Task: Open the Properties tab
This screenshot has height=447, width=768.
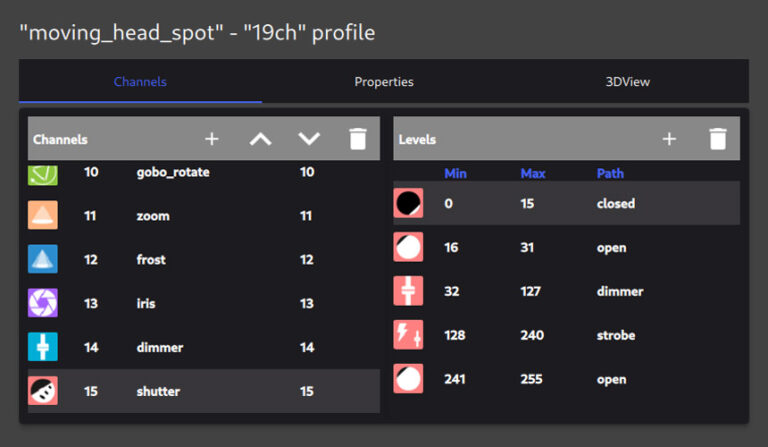Action: coord(384,82)
